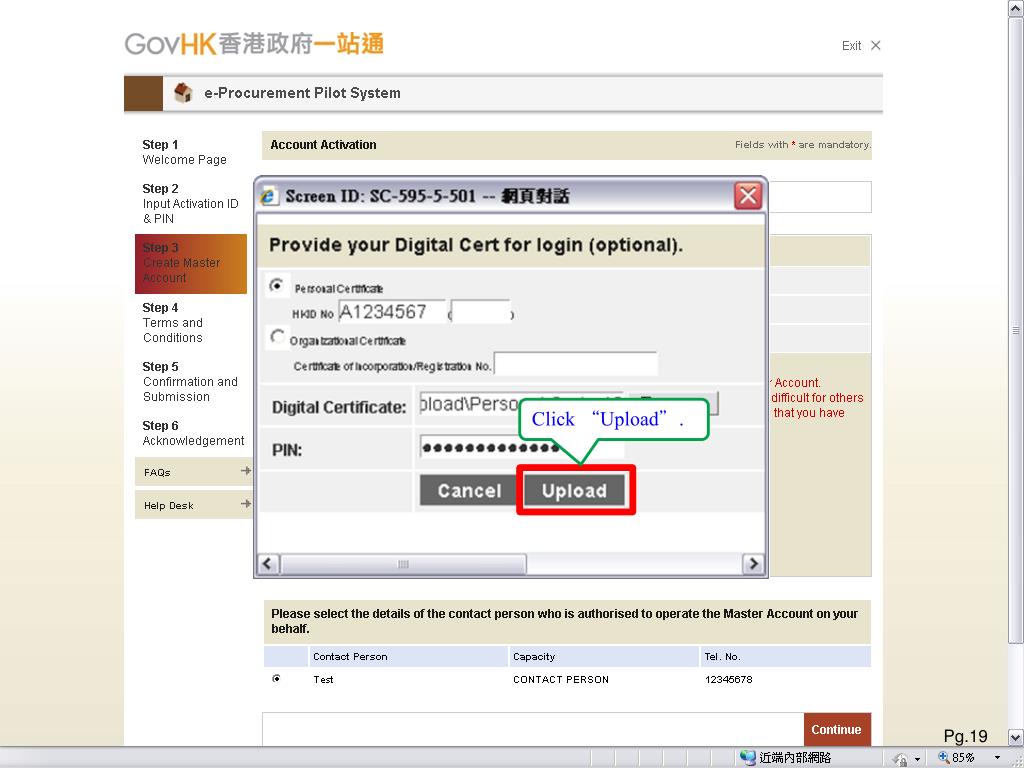
Task: Click the Exit link at top right
Action: coord(851,46)
